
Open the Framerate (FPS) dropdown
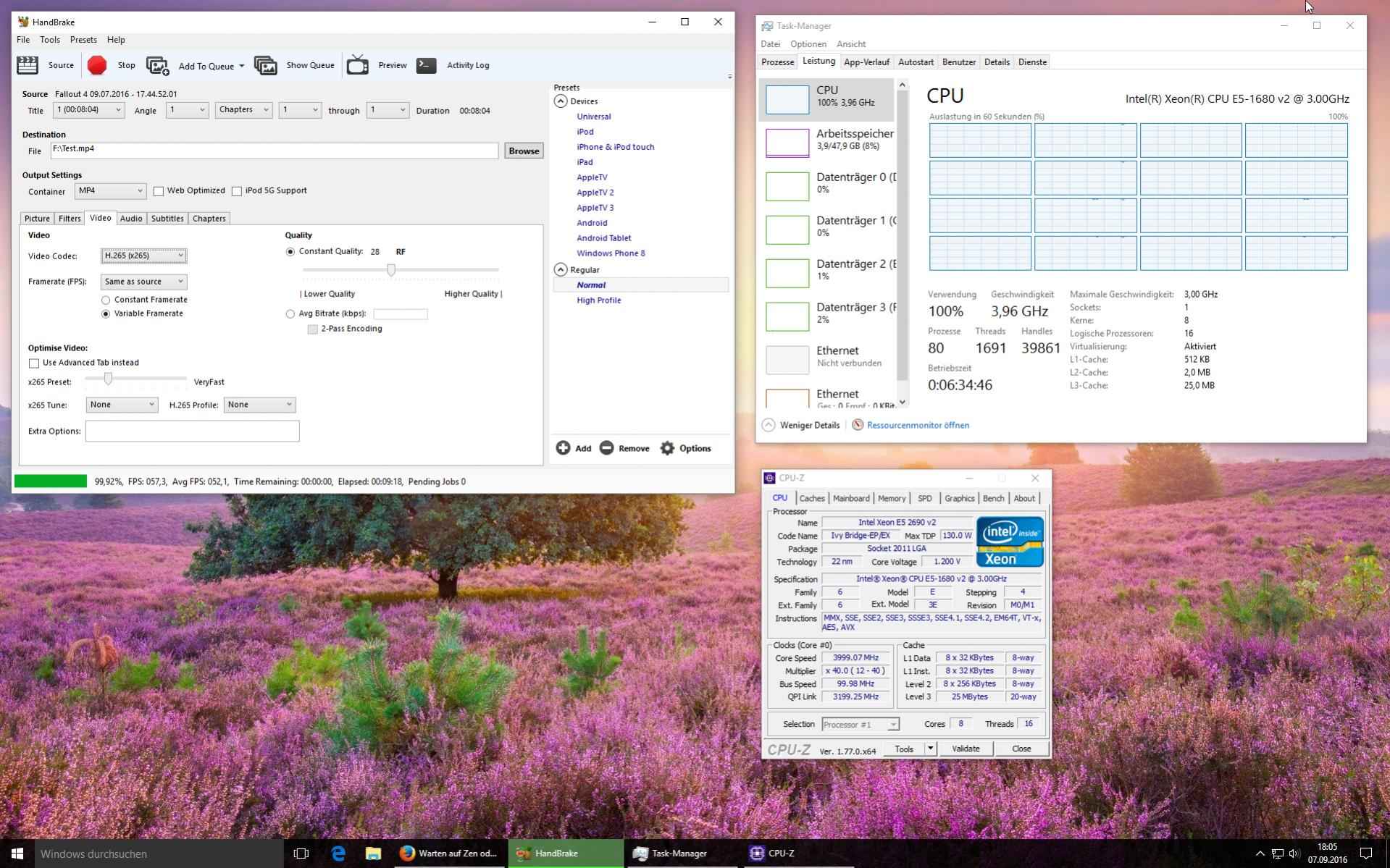pos(143,282)
